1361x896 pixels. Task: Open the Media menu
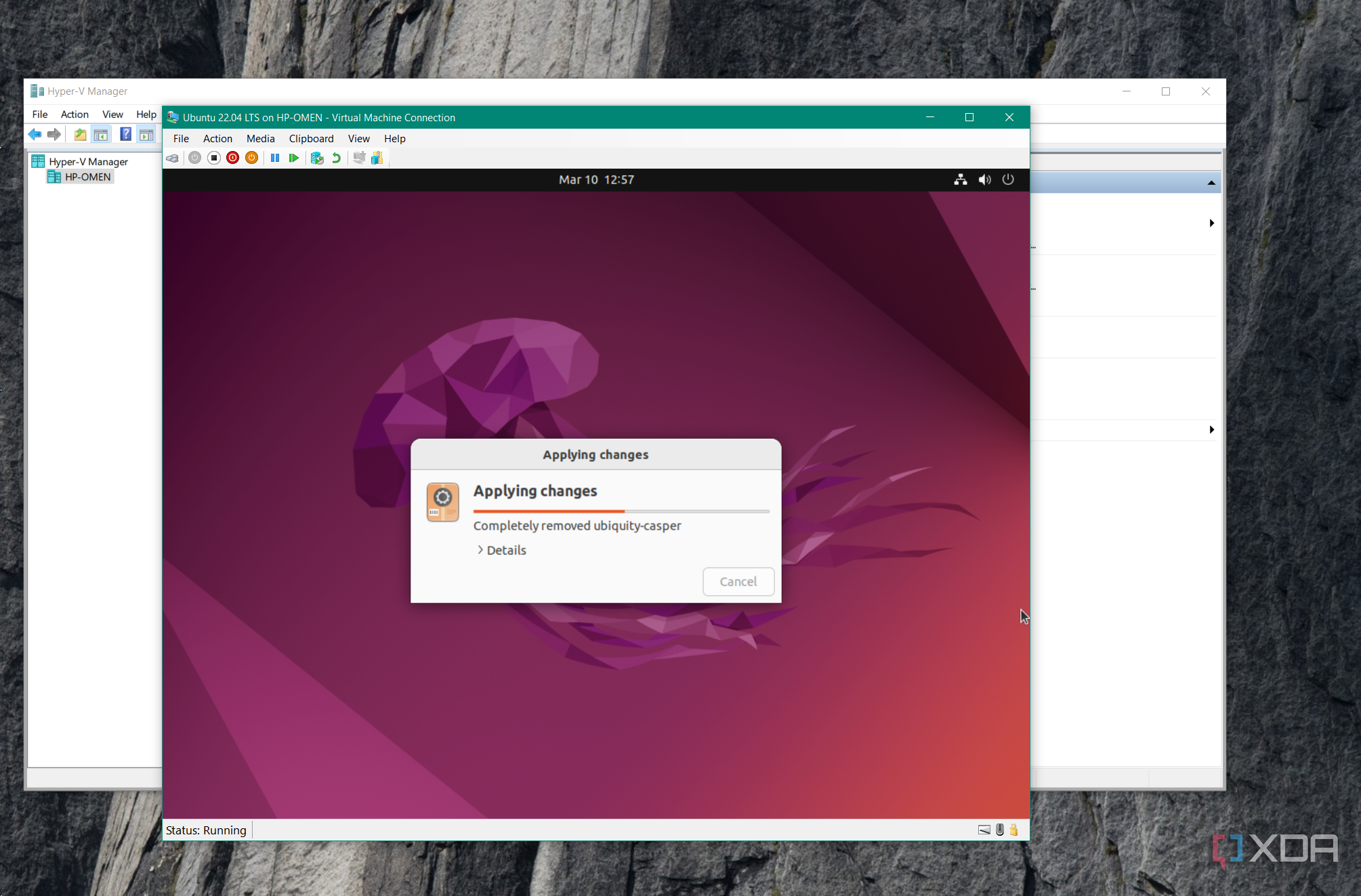[260, 138]
